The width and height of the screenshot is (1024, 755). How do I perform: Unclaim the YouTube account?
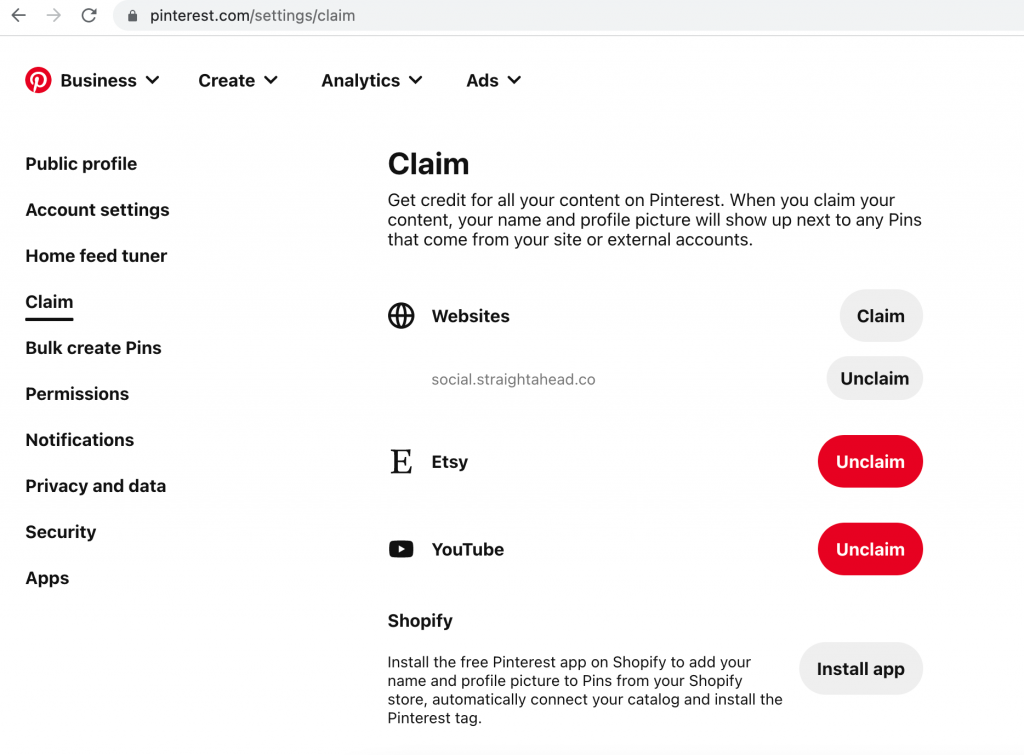(870, 549)
